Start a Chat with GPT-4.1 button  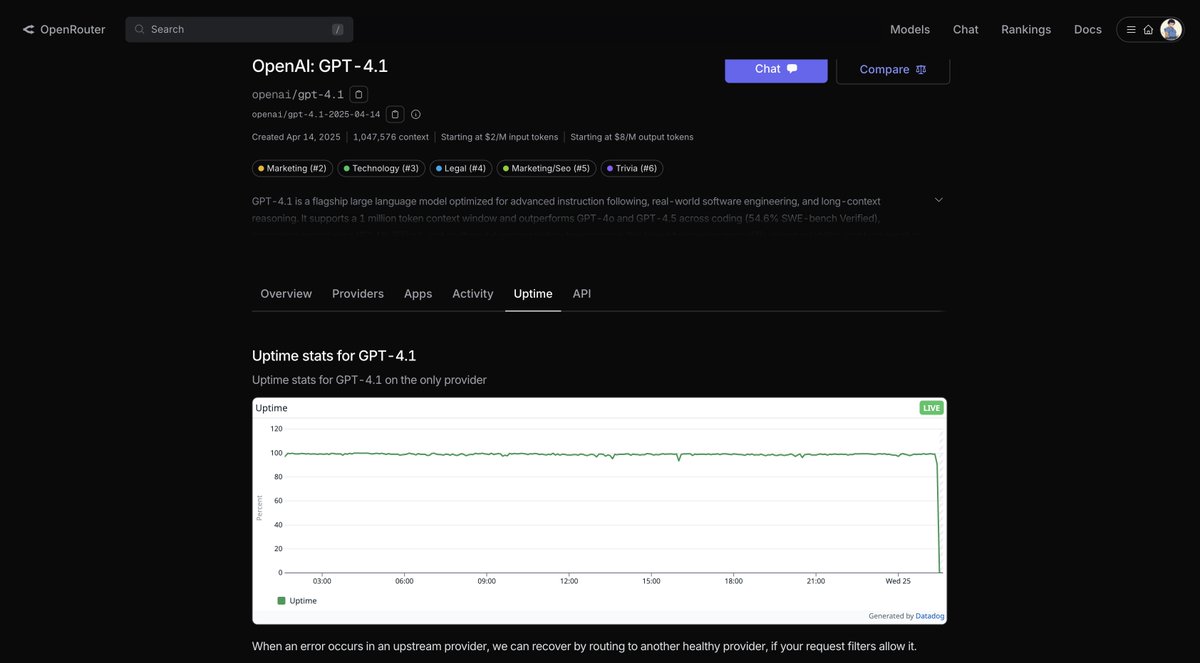(776, 69)
